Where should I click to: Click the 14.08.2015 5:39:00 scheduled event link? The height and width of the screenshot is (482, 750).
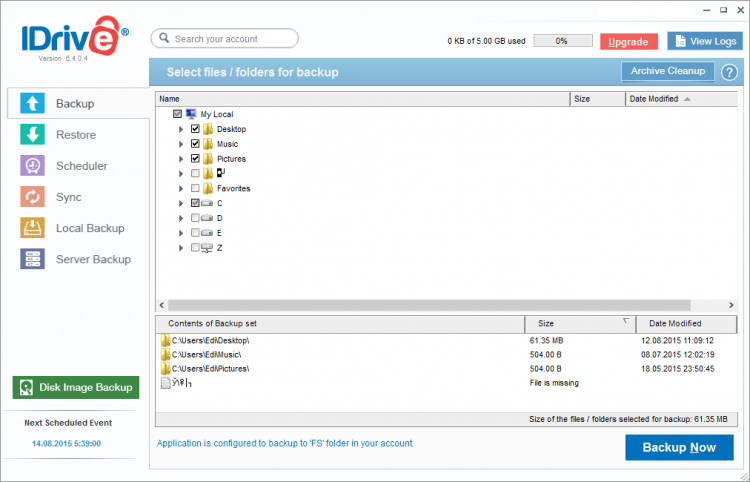click(x=66, y=443)
